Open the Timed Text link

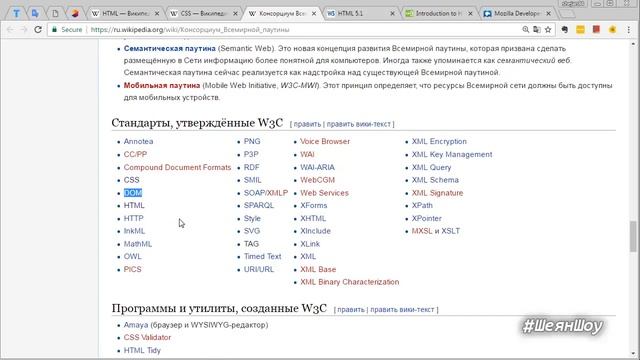pos(262,257)
